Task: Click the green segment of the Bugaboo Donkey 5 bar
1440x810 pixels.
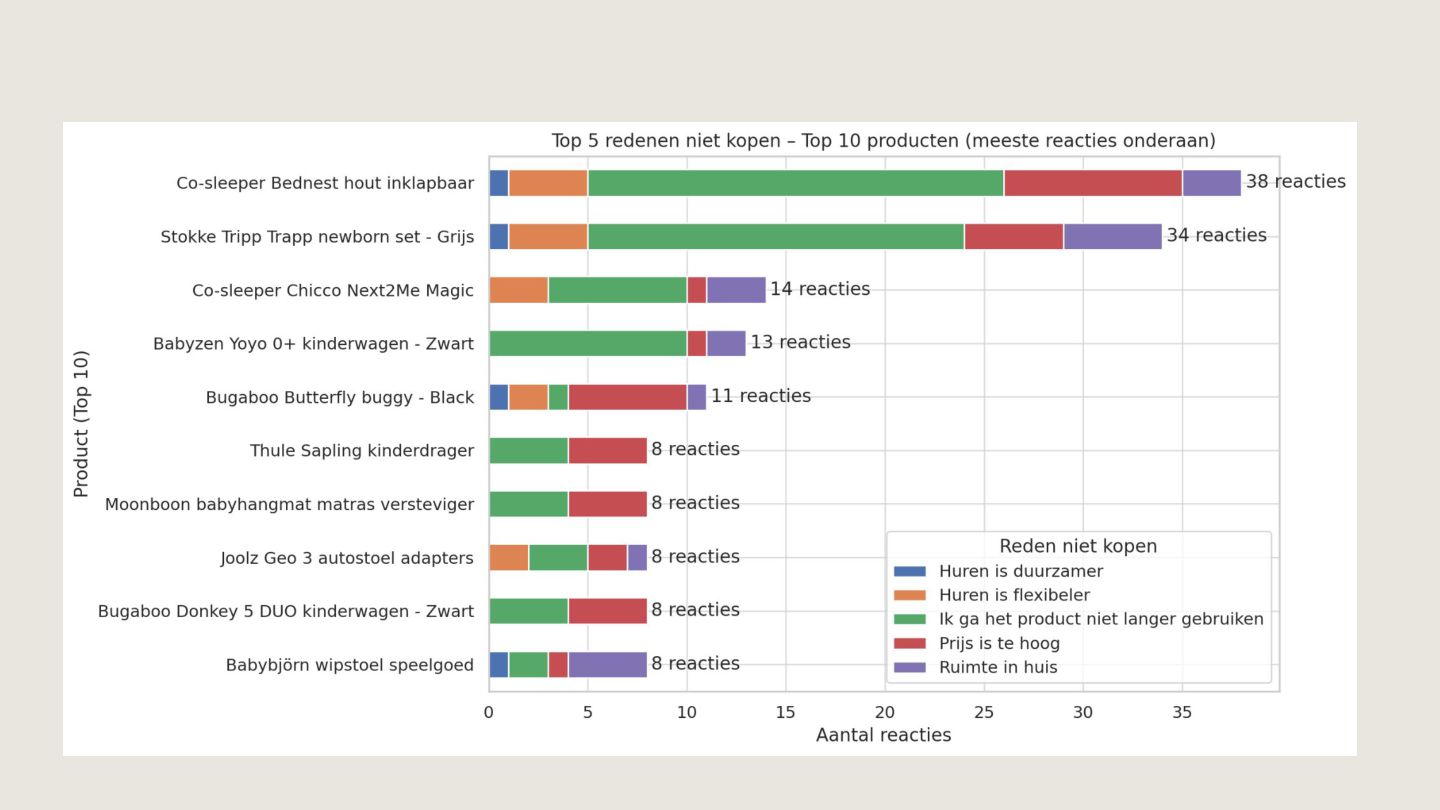Action: click(528, 611)
